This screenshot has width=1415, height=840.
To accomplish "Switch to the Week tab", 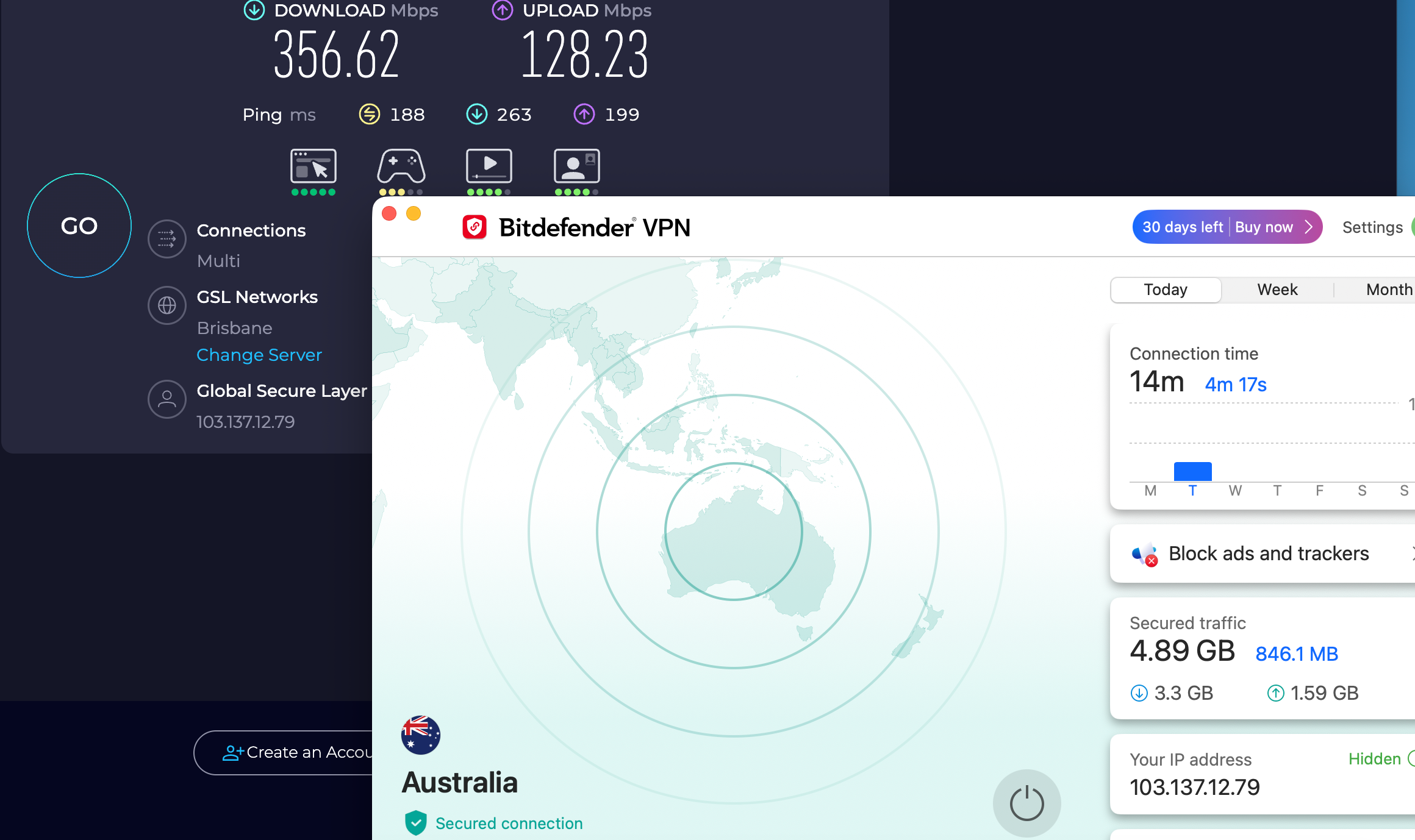I will 1277,290.
